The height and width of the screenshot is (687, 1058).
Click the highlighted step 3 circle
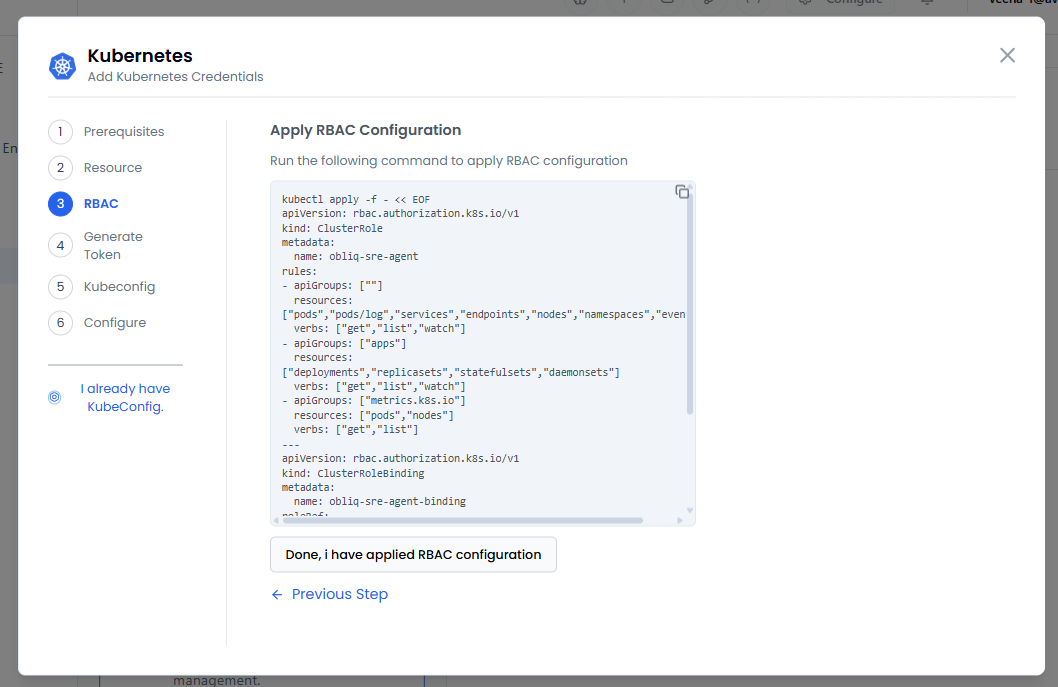[x=60, y=204]
